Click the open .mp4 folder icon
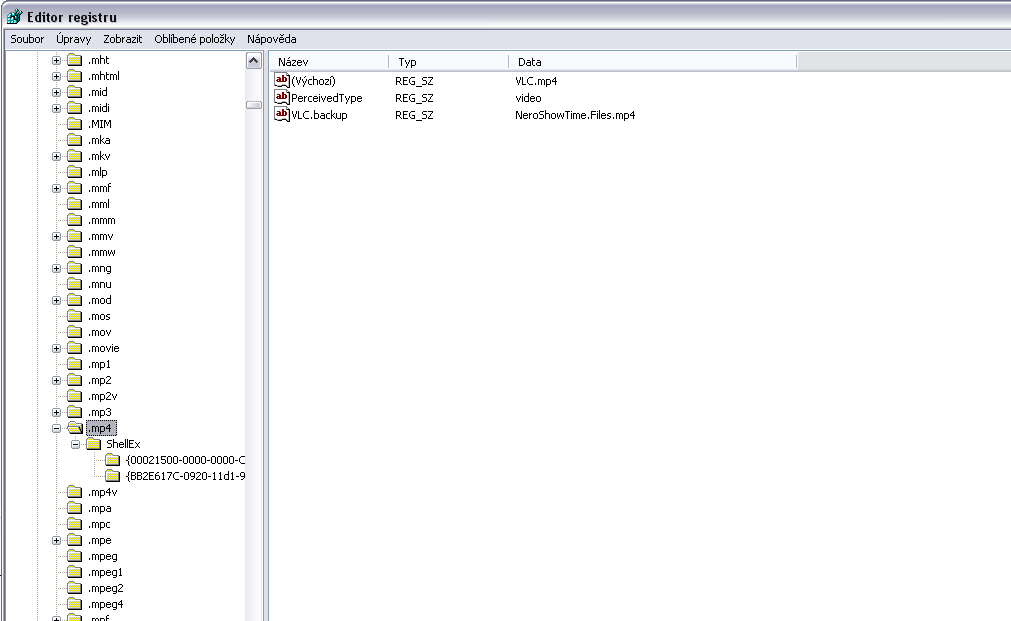The height and width of the screenshot is (621, 1011). click(x=75, y=428)
